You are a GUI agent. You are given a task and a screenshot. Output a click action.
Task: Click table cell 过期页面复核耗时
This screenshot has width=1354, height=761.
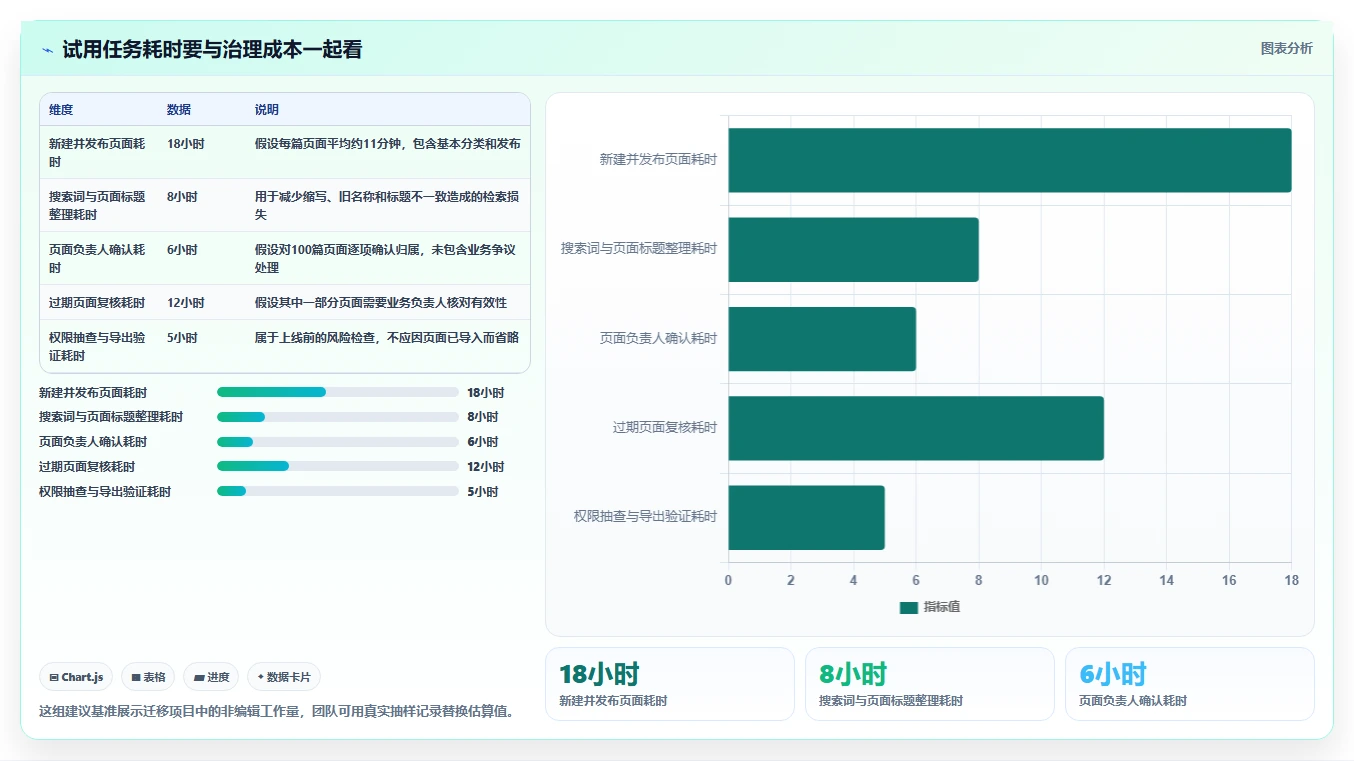coord(97,303)
